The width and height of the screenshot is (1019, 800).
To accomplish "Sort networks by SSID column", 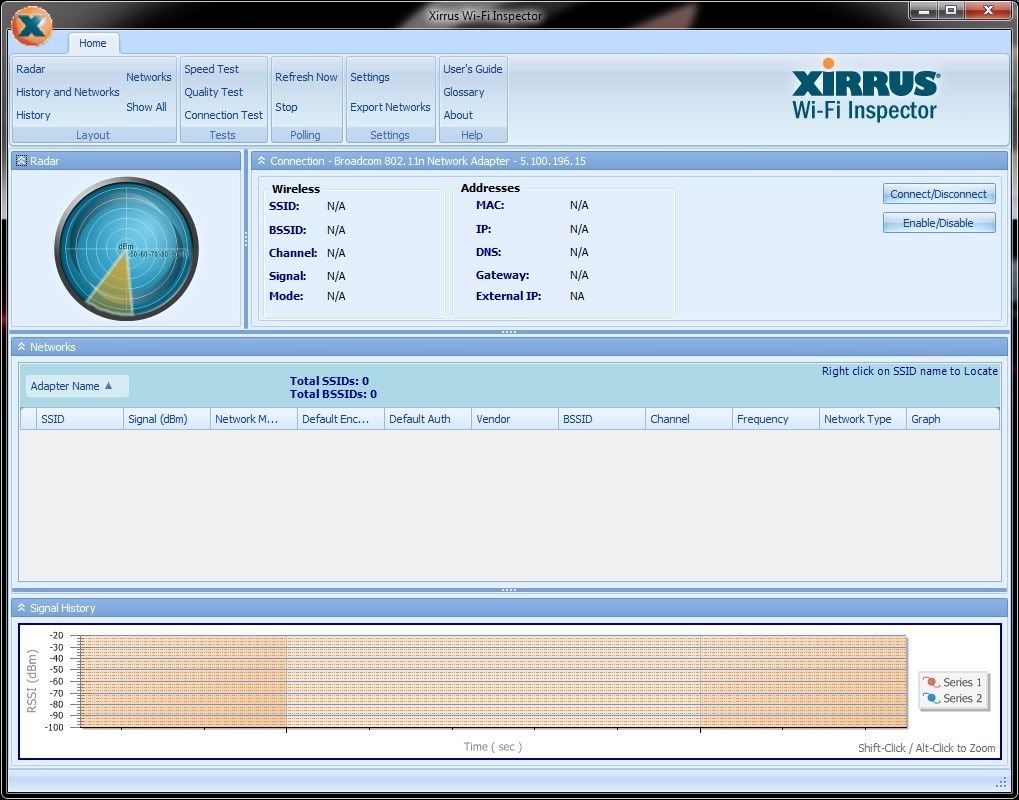I will (x=80, y=419).
